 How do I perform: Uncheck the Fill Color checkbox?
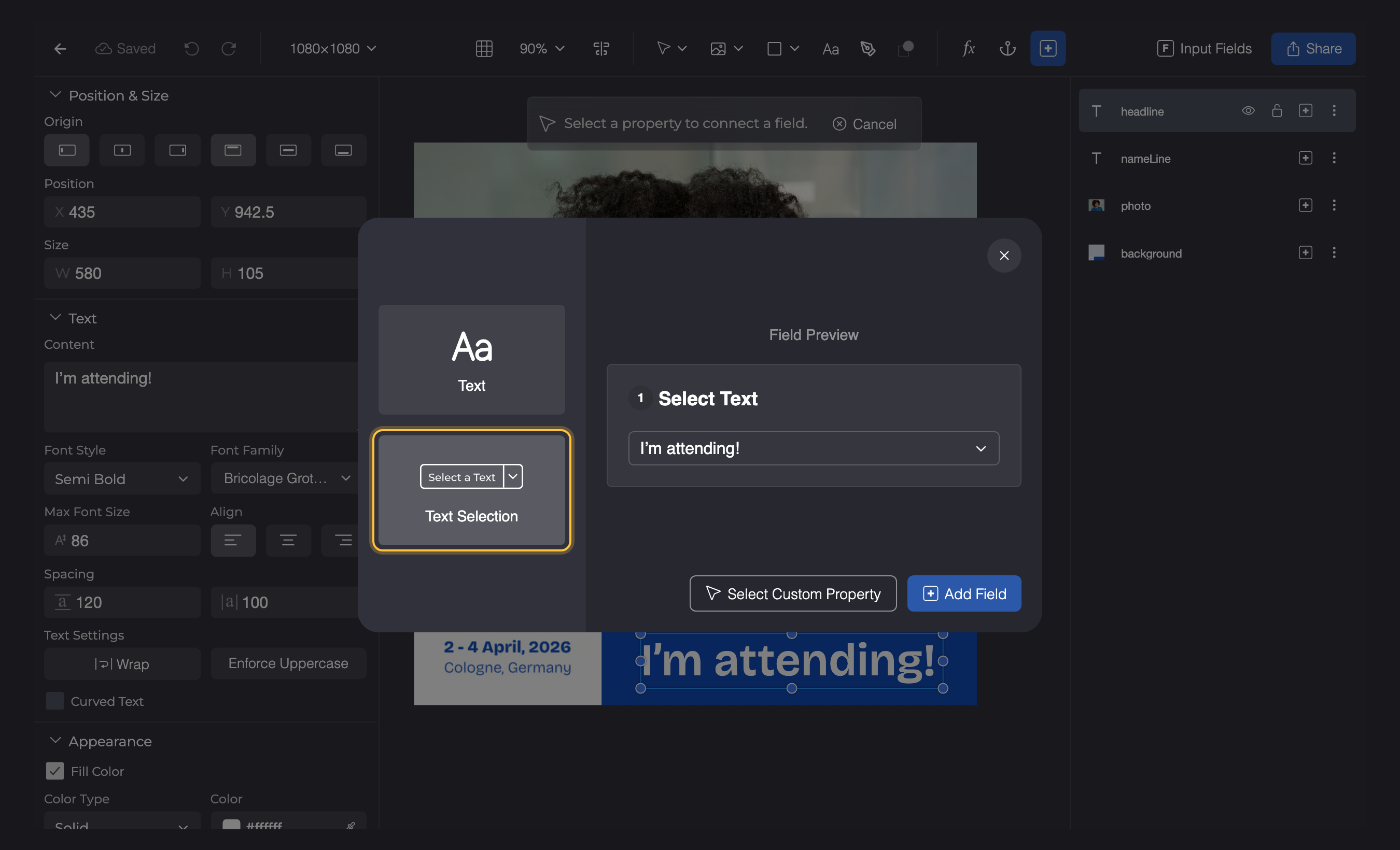click(54, 771)
